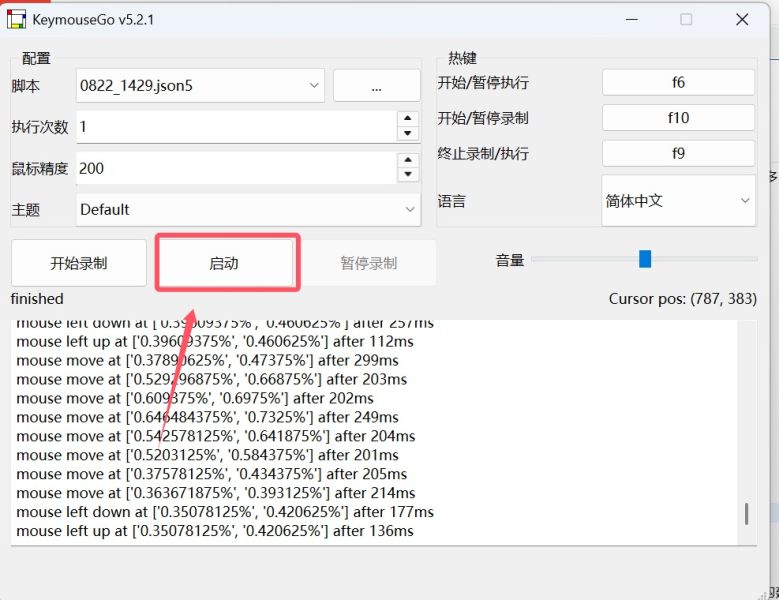Open the script dropdown showing 0822_1429.json5
The image size is (779, 600).
pyautogui.click(x=200, y=85)
